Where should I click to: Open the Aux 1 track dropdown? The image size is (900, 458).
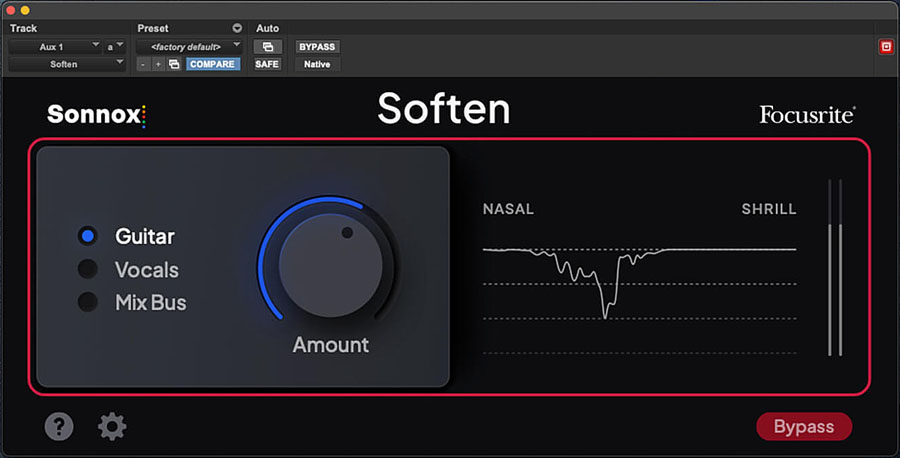click(55, 47)
